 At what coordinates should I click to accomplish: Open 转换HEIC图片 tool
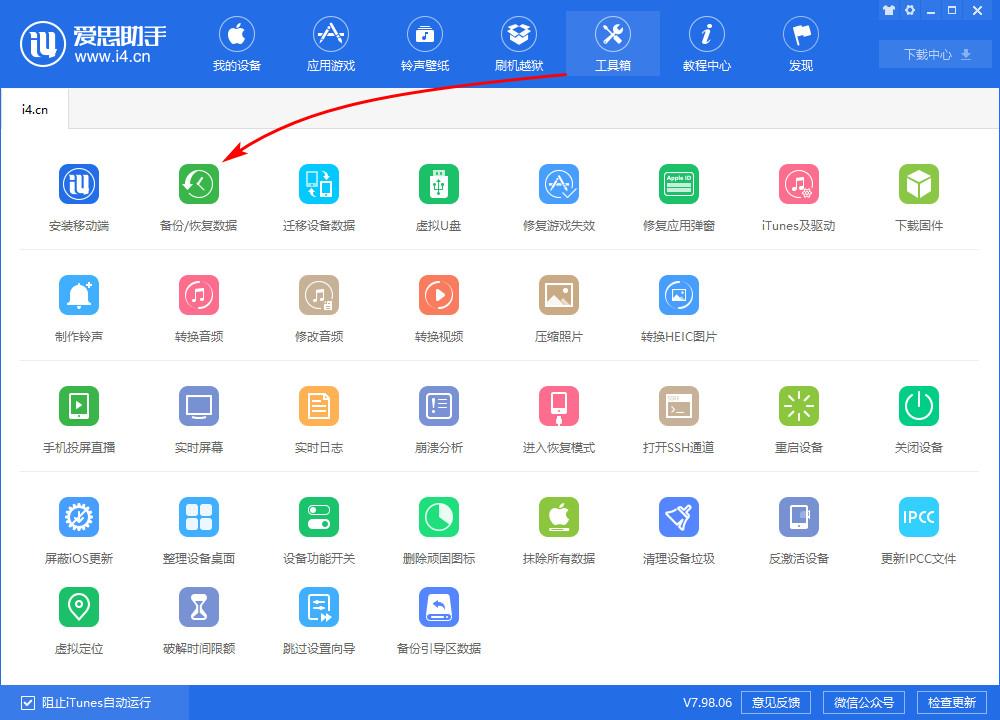[x=679, y=295]
